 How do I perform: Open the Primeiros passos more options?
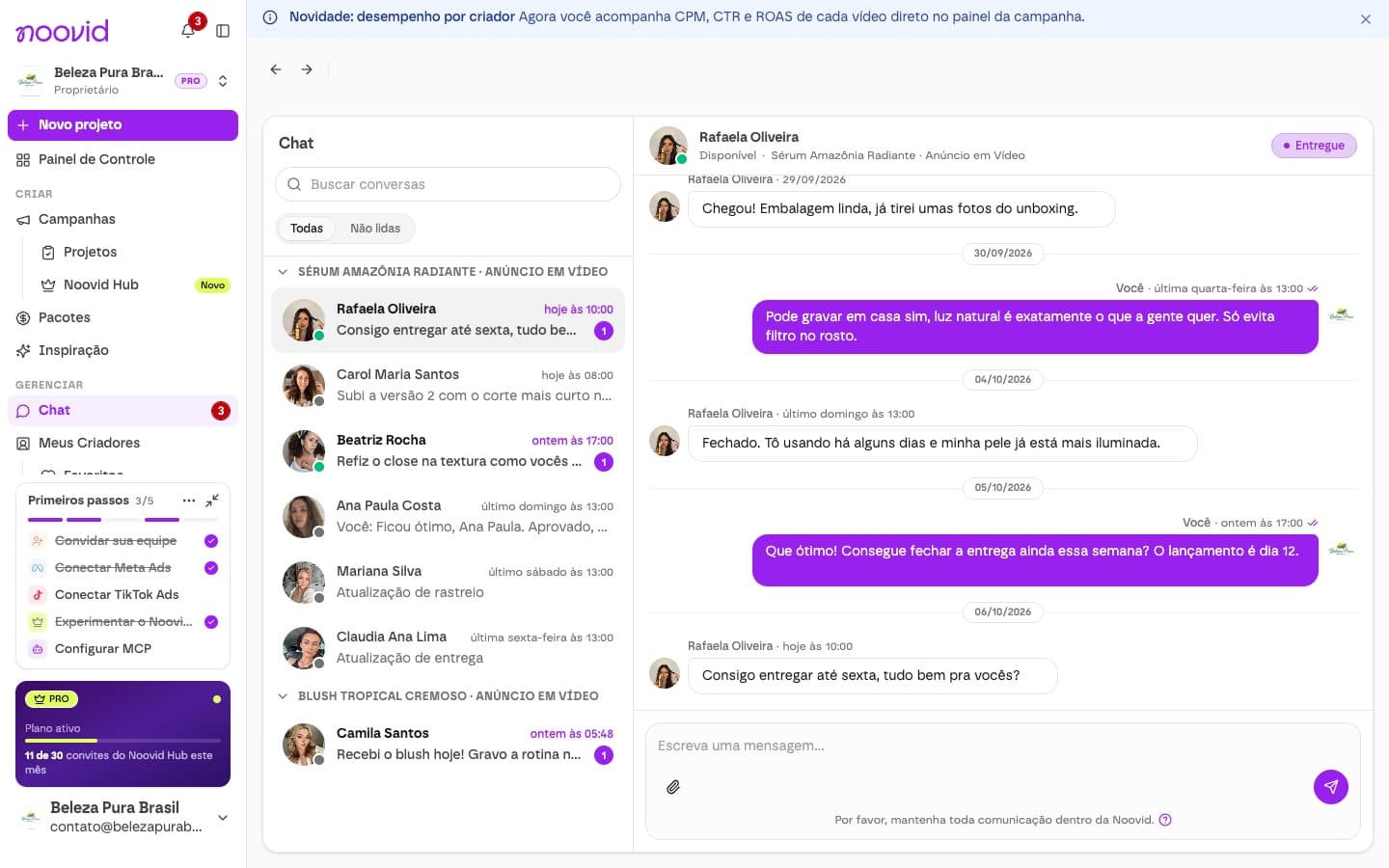189,501
